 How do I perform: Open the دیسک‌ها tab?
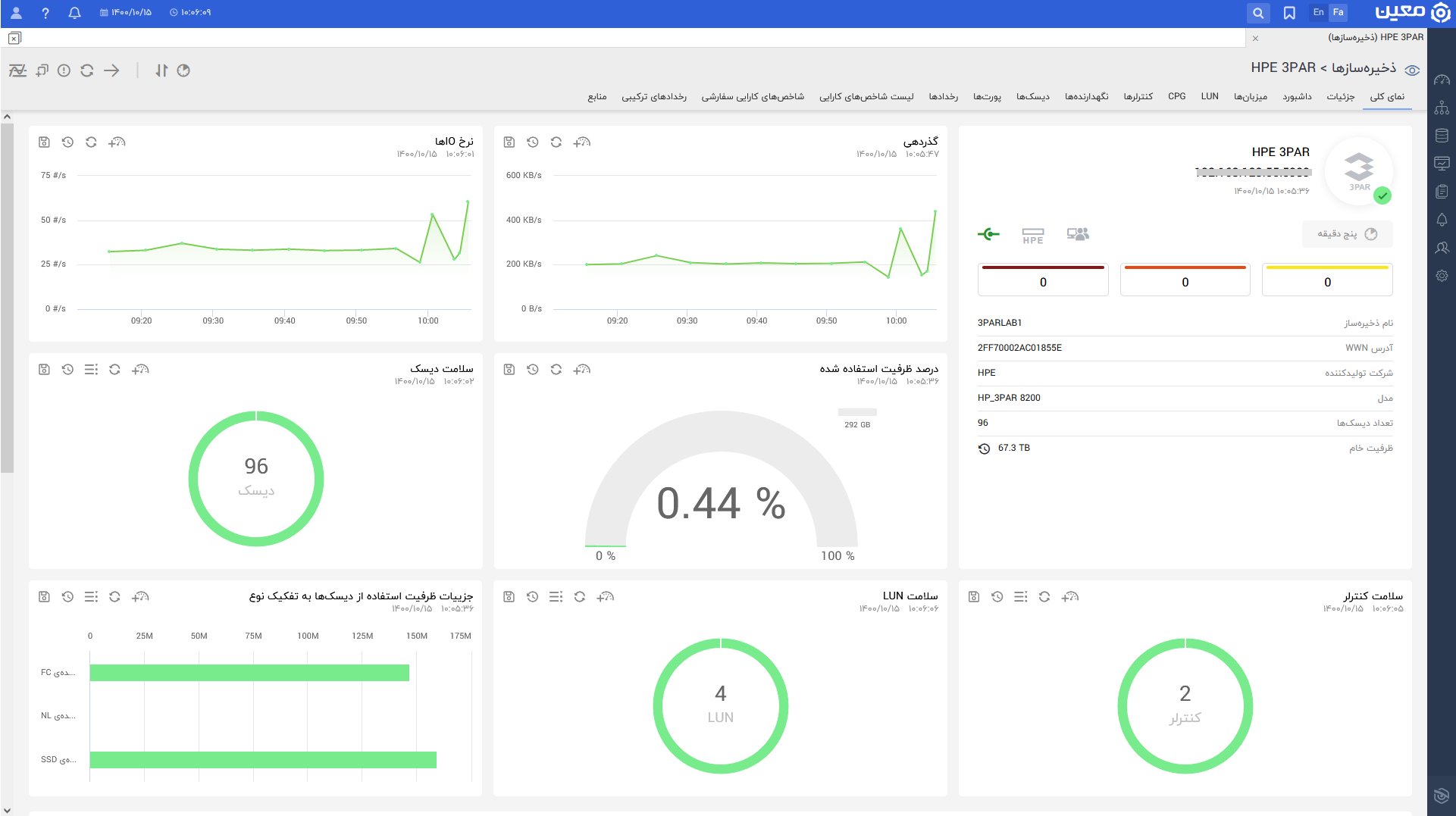[x=1033, y=96]
